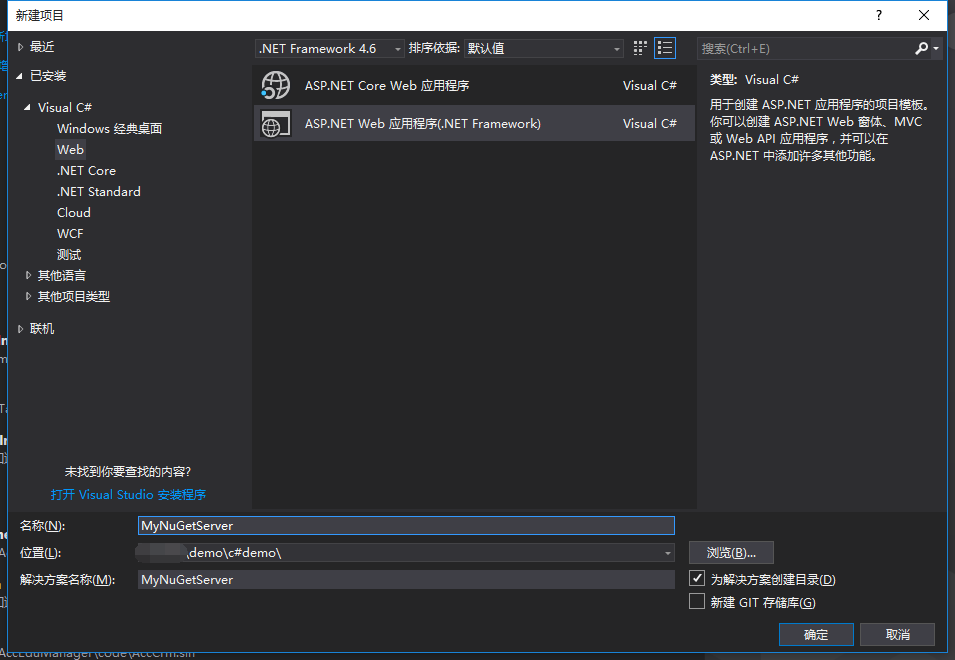Select the .NET Standard category
Screen dimensions: 955x660
tap(99, 192)
